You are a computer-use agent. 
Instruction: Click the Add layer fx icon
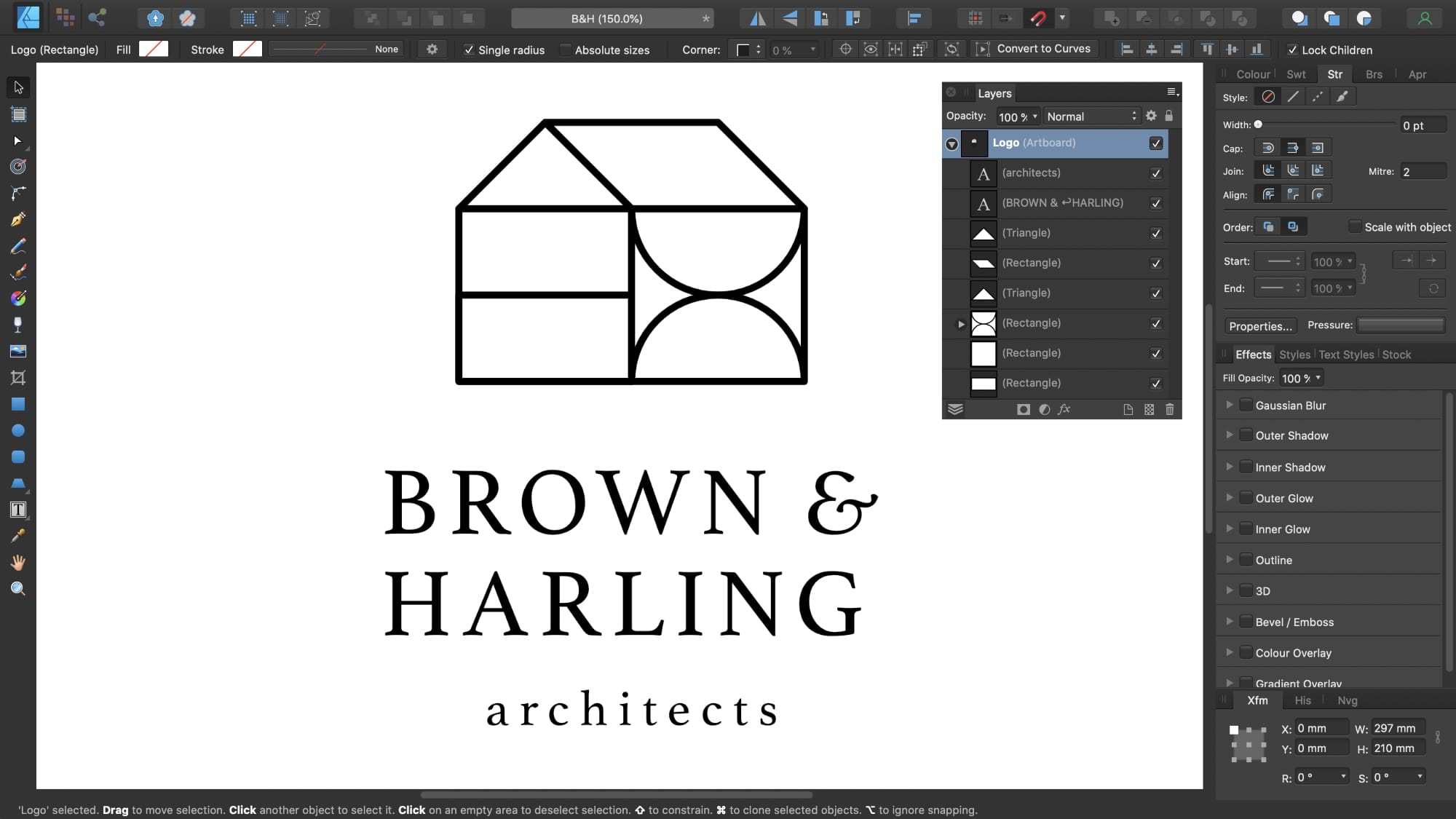tap(1065, 409)
